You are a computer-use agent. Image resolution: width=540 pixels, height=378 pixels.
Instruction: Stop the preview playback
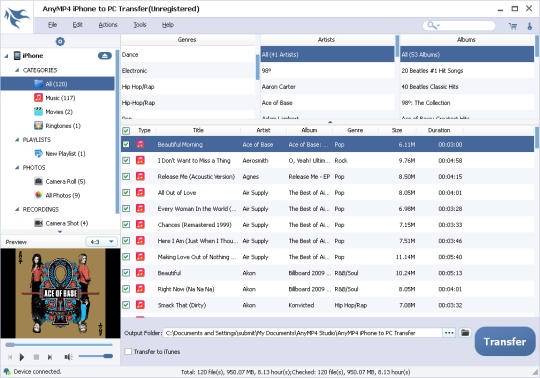pyautogui.click(x=36, y=357)
